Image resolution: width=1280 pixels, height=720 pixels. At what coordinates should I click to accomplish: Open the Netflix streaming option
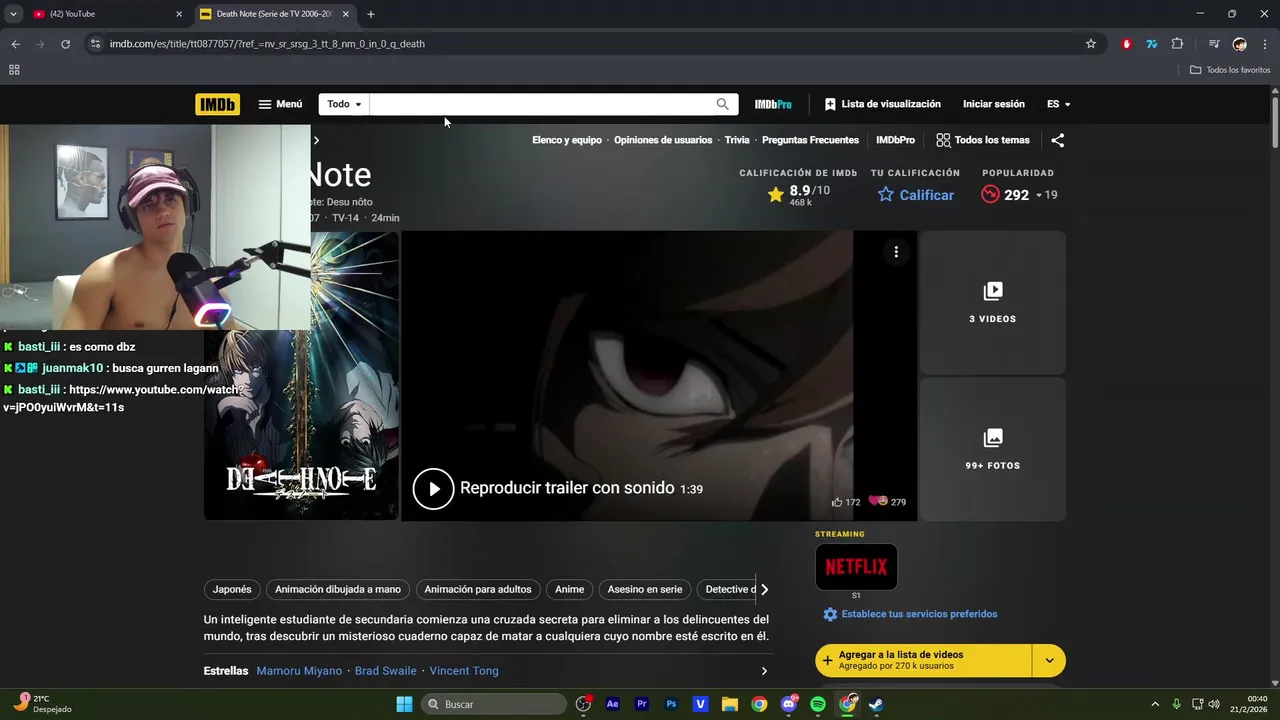pos(856,567)
